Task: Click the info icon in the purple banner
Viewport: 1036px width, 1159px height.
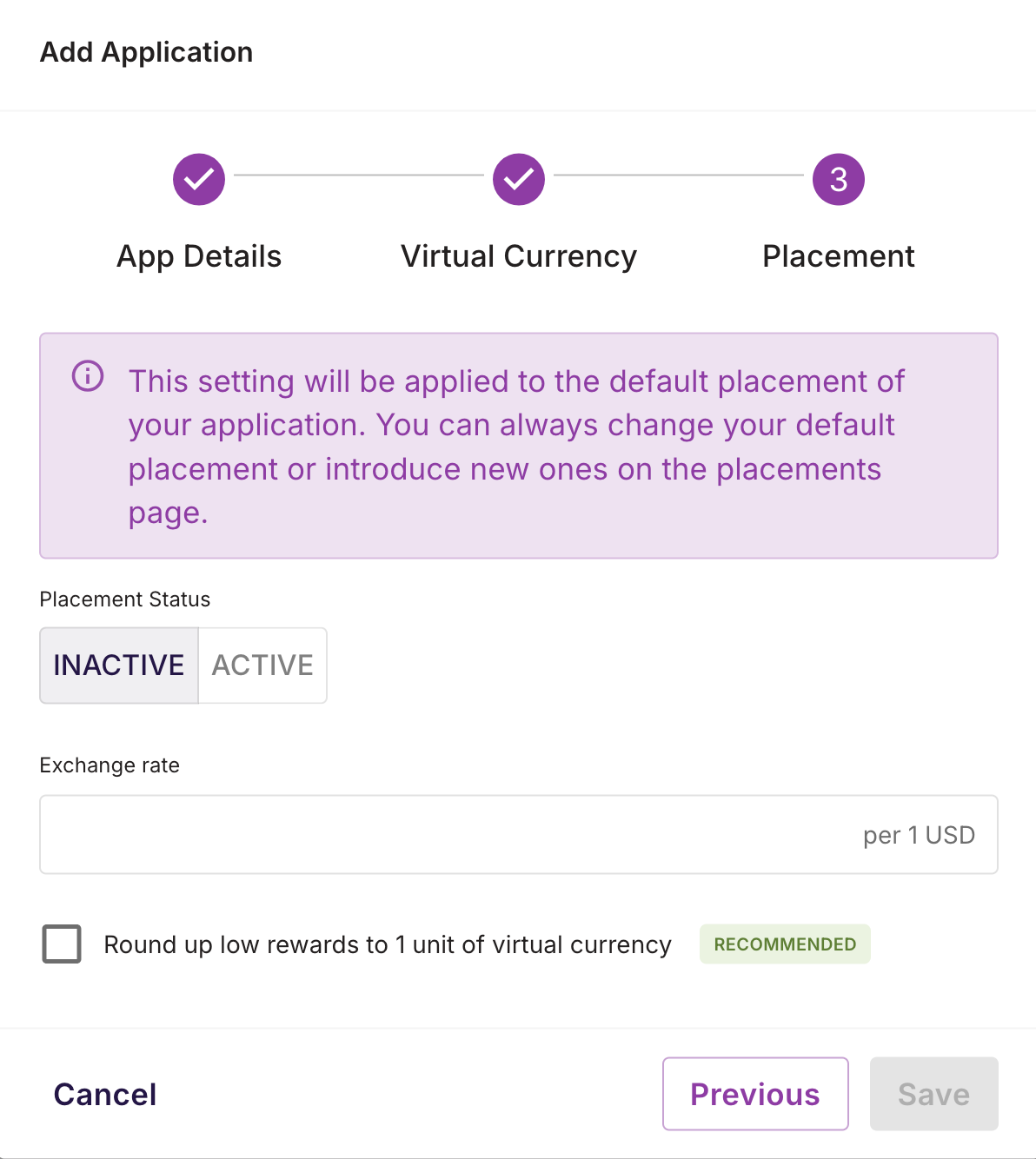Action: (88, 376)
